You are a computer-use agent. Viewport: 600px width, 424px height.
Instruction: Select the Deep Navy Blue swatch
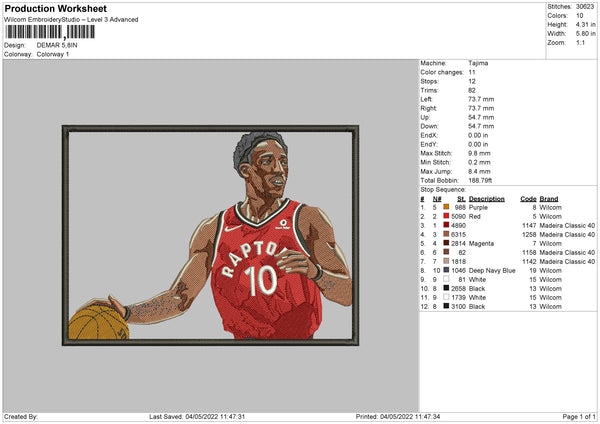click(445, 270)
